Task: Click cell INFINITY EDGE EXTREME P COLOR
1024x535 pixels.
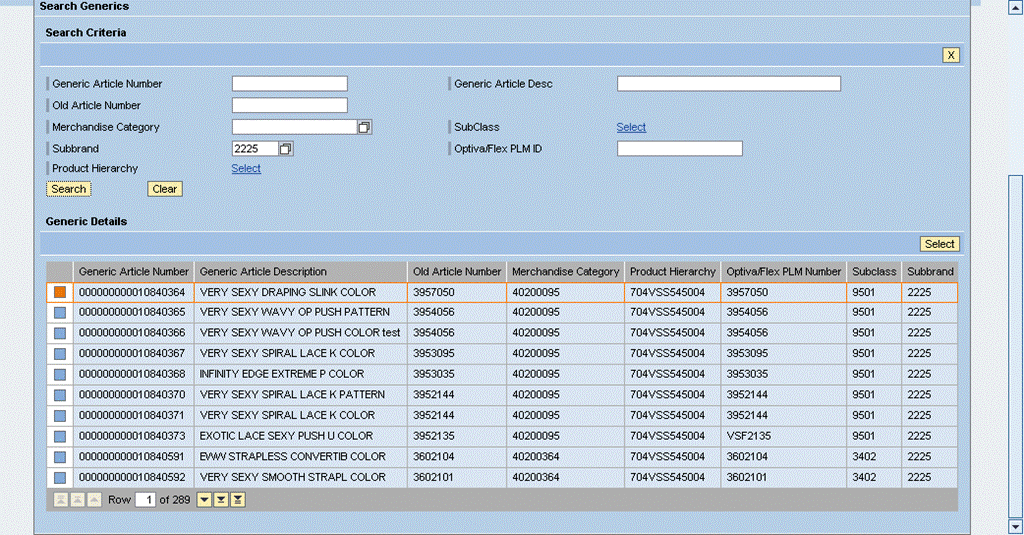Action: (x=301, y=374)
